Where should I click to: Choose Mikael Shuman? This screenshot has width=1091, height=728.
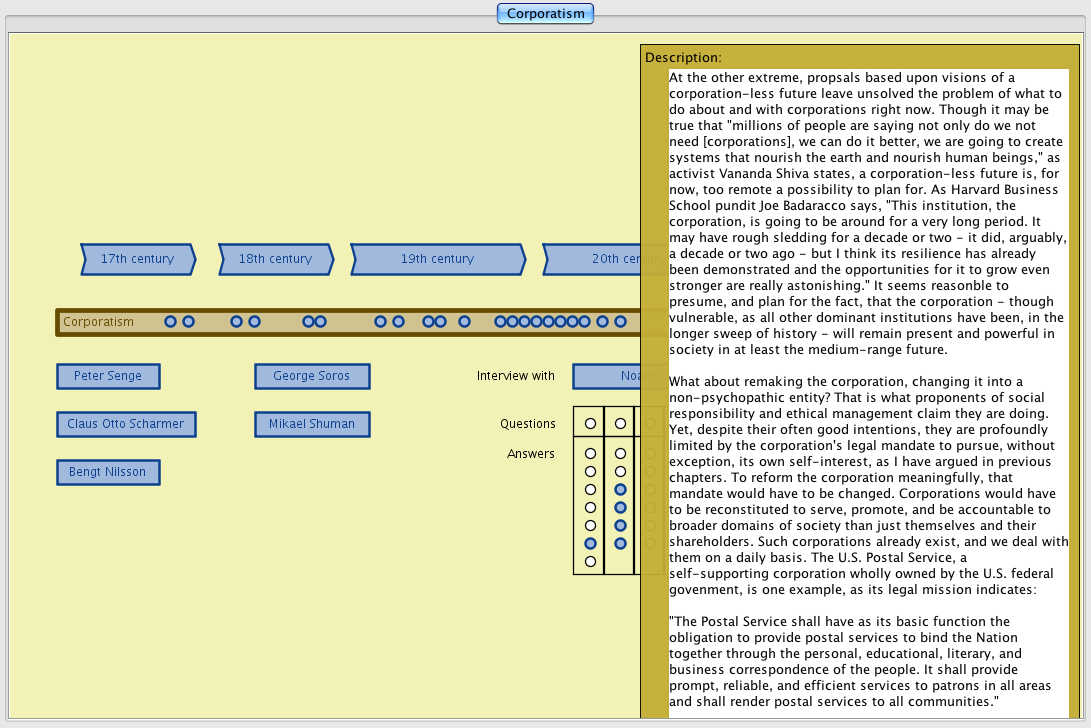(x=312, y=424)
